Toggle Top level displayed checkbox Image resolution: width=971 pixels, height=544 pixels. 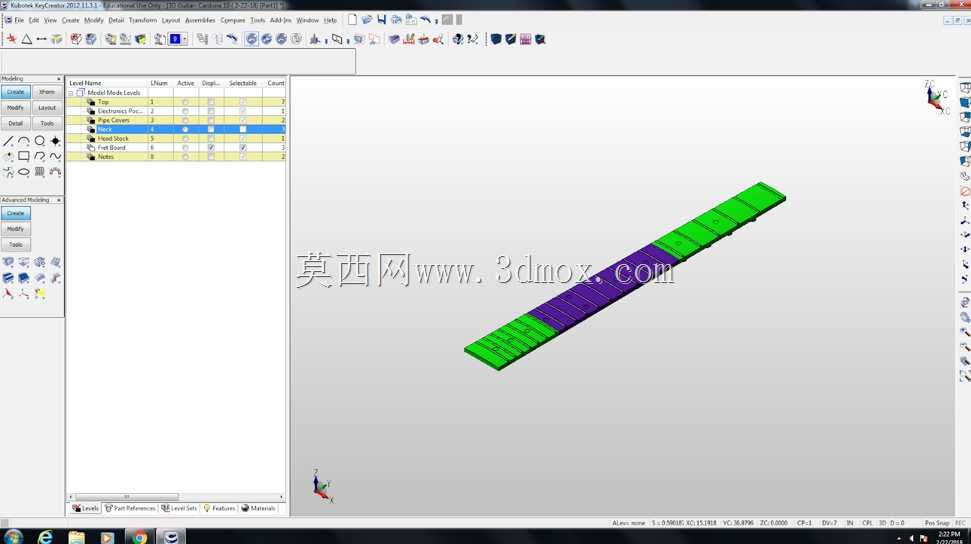click(211, 102)
